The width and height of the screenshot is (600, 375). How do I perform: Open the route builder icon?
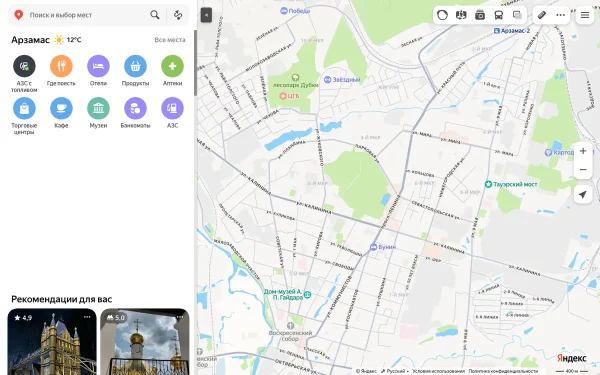point(178,15)
